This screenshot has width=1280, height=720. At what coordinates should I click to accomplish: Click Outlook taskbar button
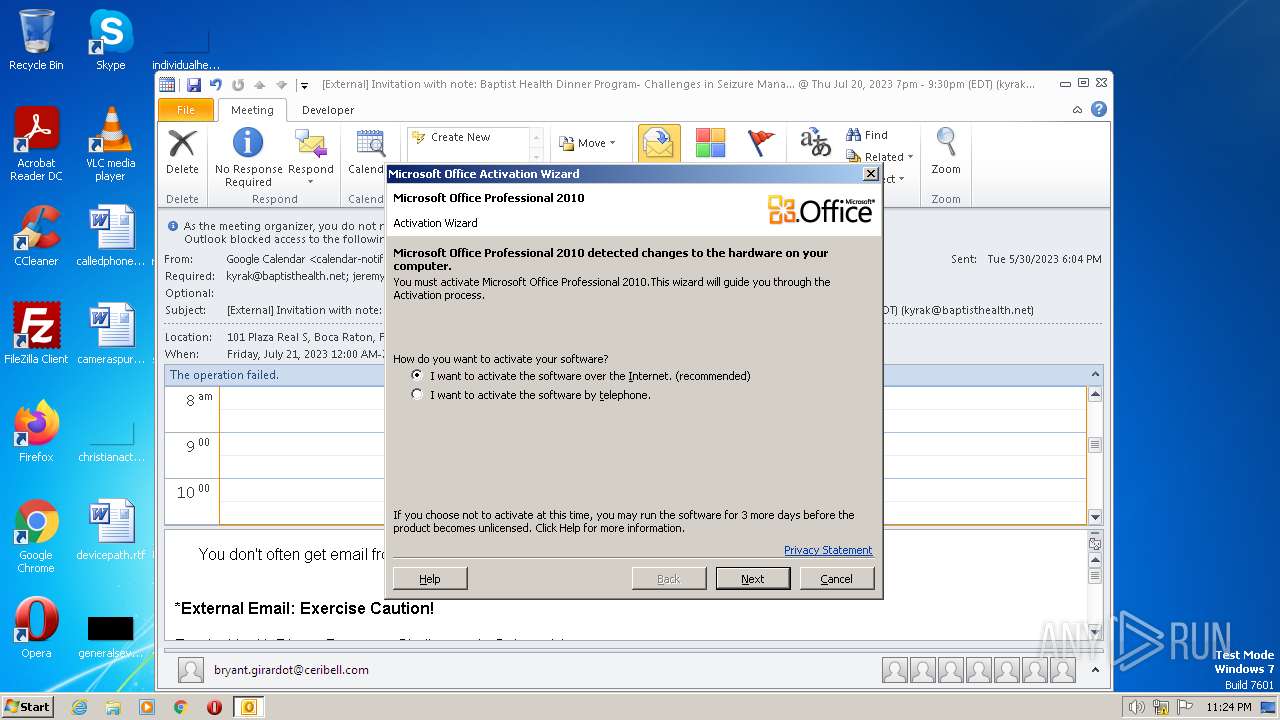[x=249, y=707]
